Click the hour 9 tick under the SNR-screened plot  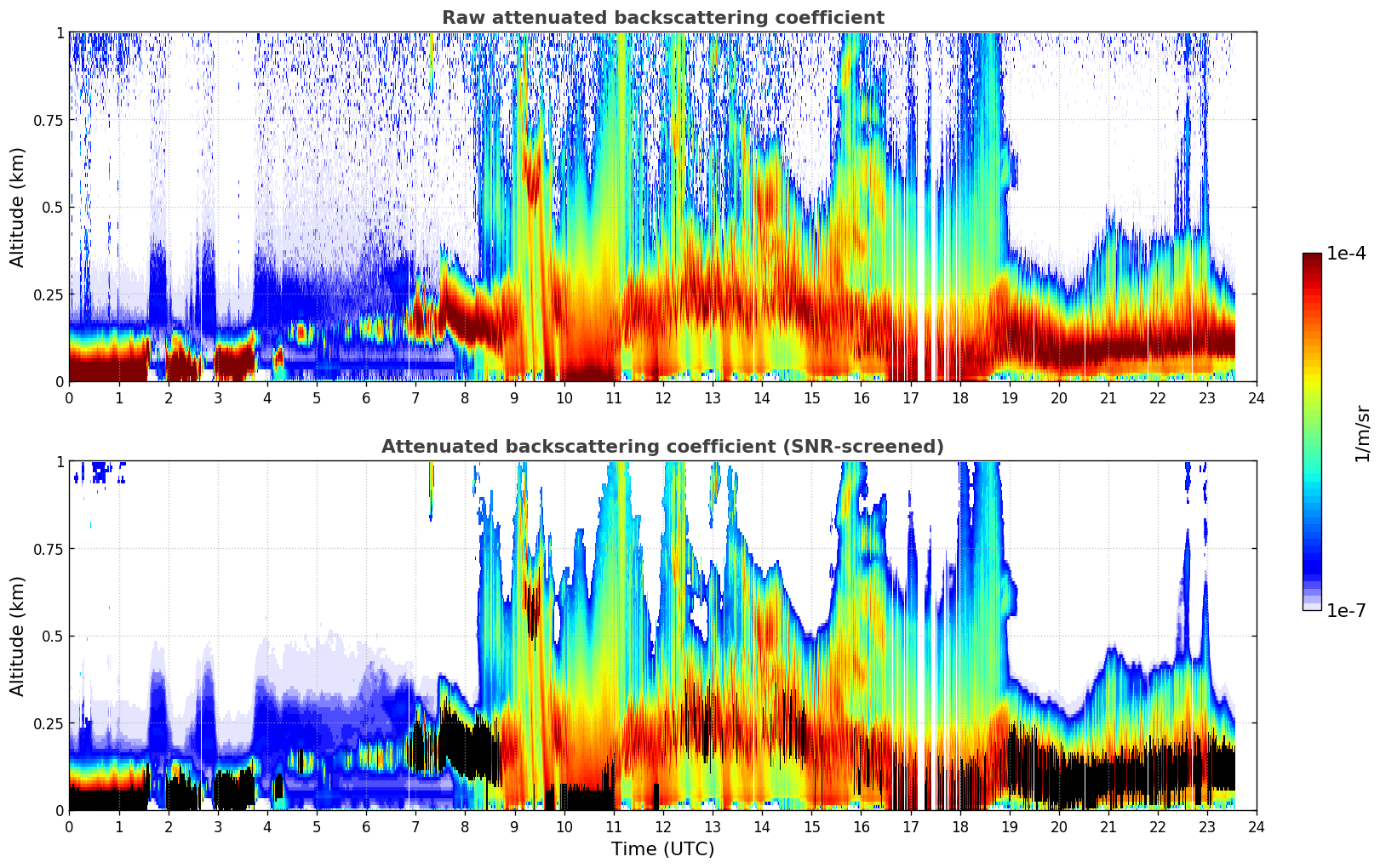click(x=514, y=826)
